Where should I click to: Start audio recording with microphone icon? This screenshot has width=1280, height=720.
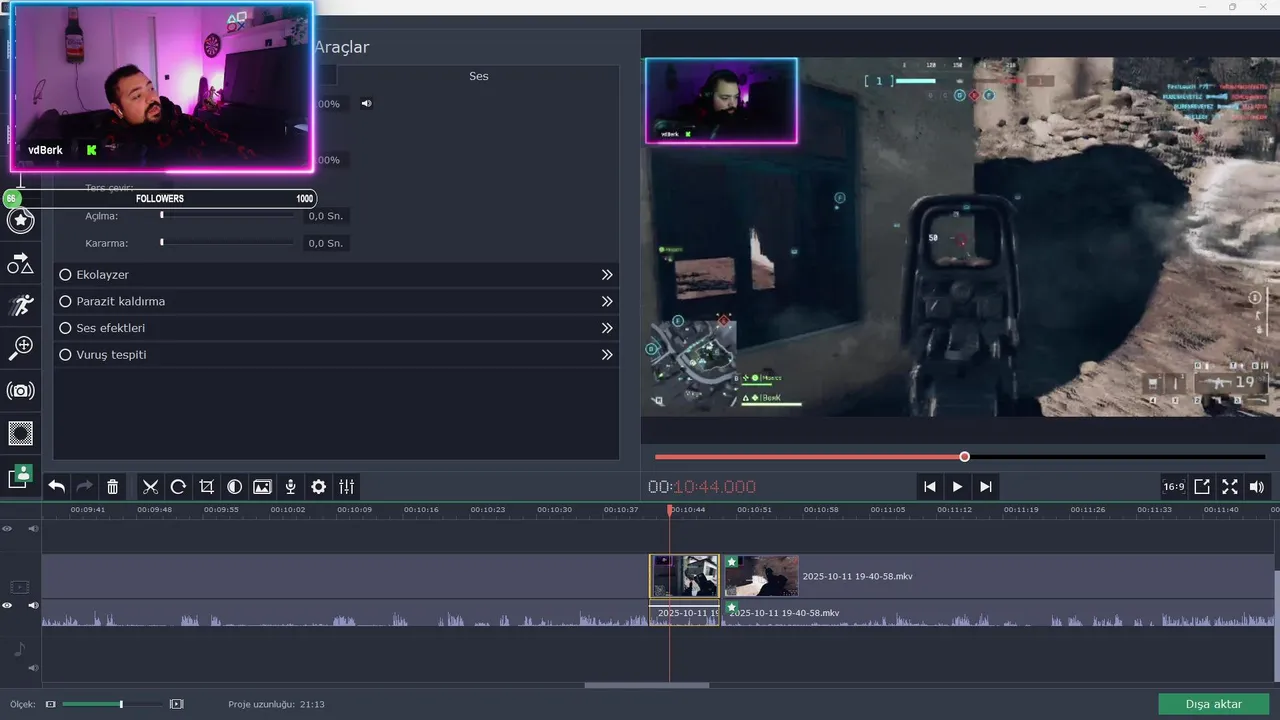(290, 487)
